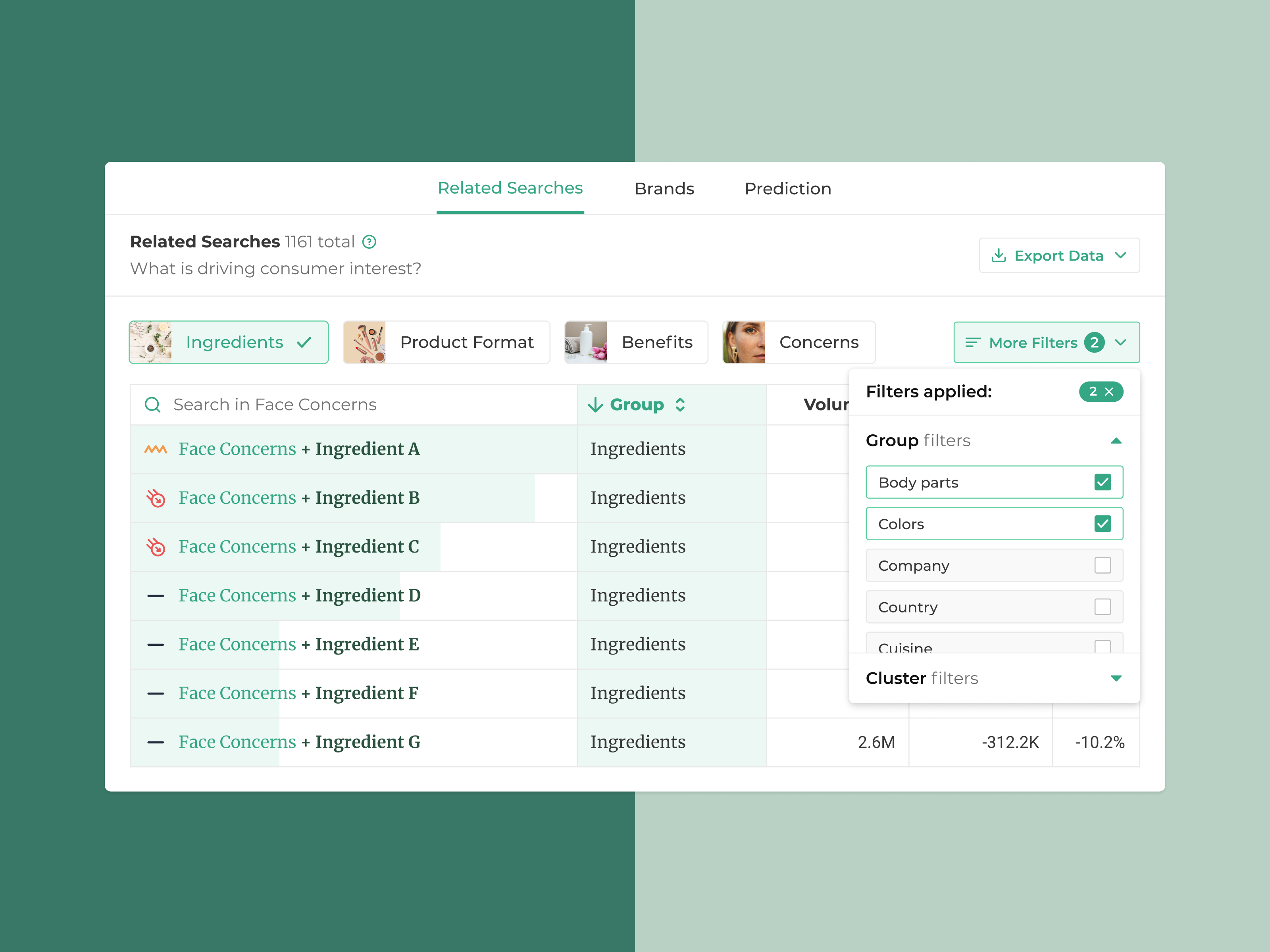
Task: Click the filter count badge in More Filters
Action: [1094, 343]
